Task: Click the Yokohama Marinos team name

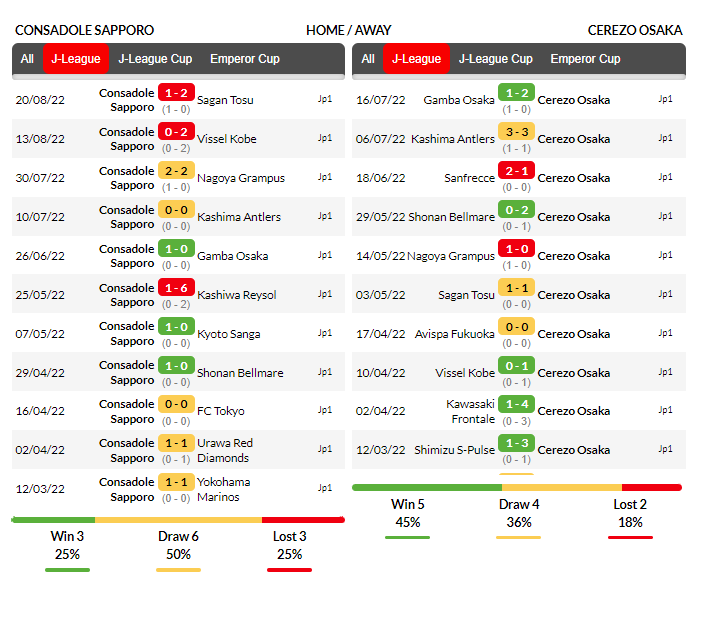Action: 224,489
